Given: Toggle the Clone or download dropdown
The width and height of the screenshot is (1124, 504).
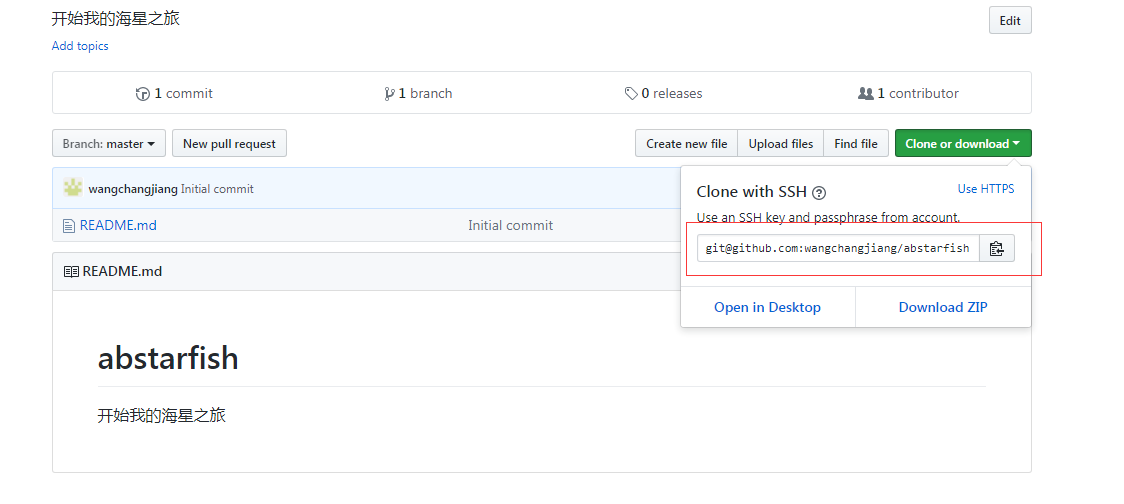Looking at the screenshot, I should tap(963, 143).
